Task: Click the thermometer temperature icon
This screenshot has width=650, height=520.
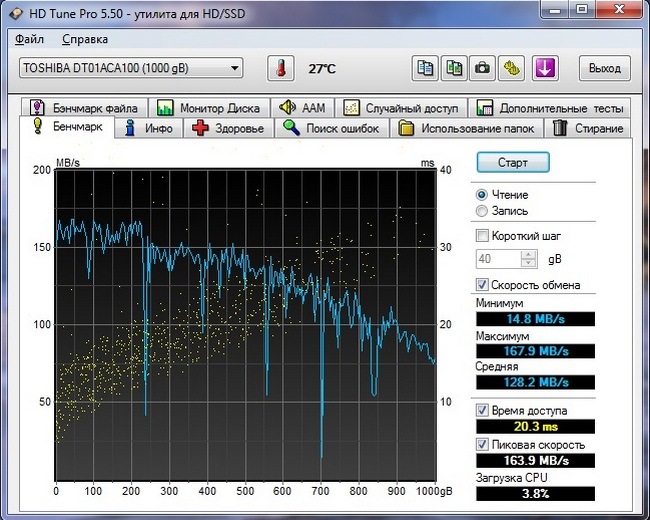Action: 282,69
